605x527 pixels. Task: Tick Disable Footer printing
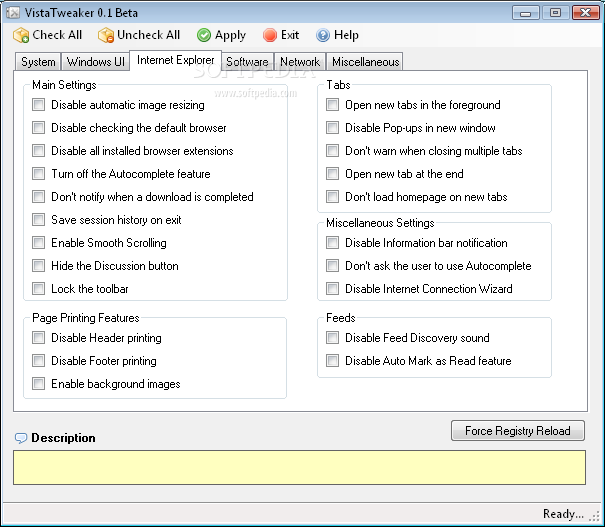click(x=38, y=361)
